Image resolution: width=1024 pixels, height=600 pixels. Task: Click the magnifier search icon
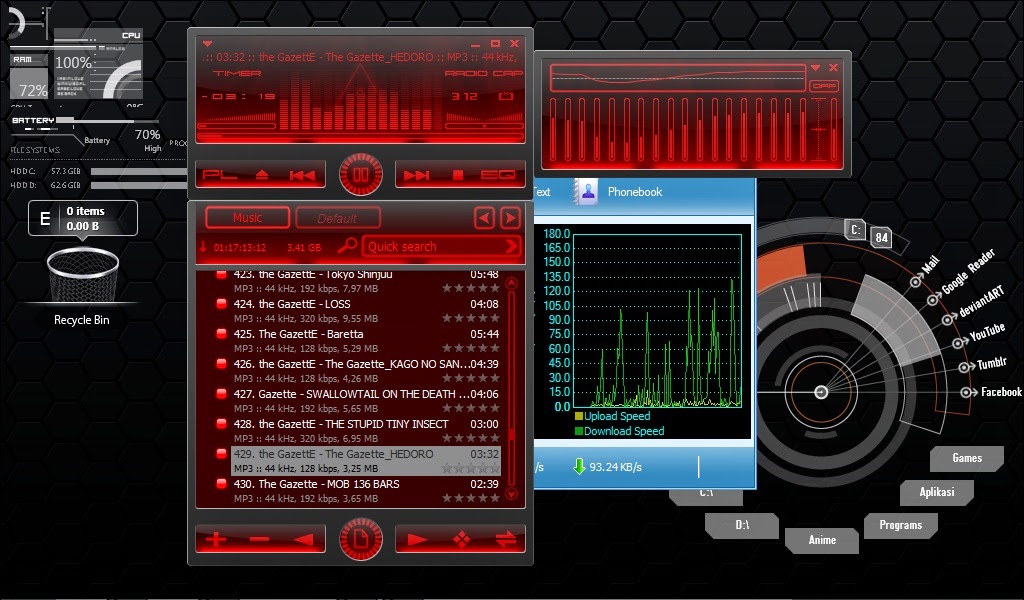[347, 245]
